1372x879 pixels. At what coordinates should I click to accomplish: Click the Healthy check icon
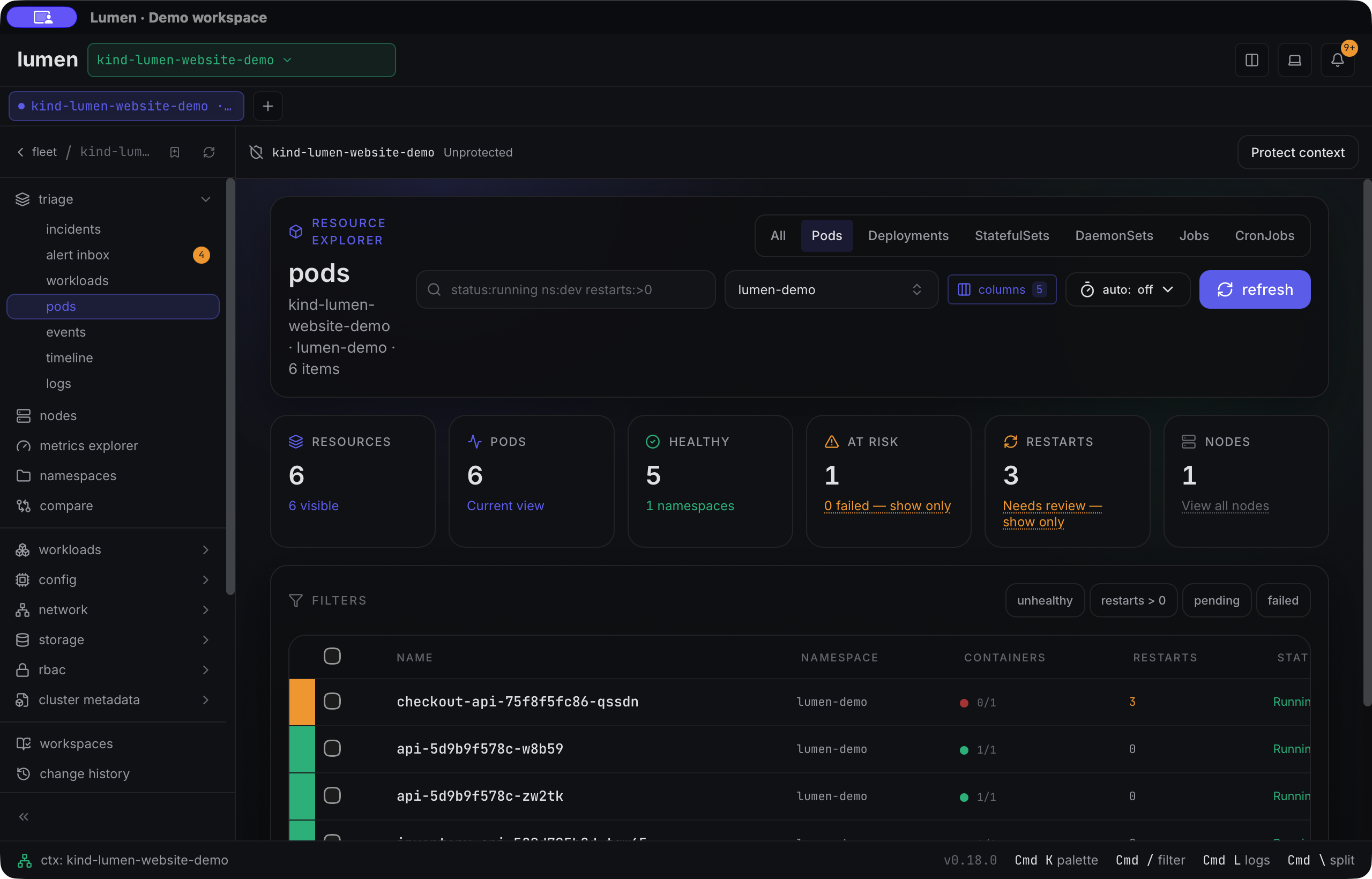click(x=653, y=442)
